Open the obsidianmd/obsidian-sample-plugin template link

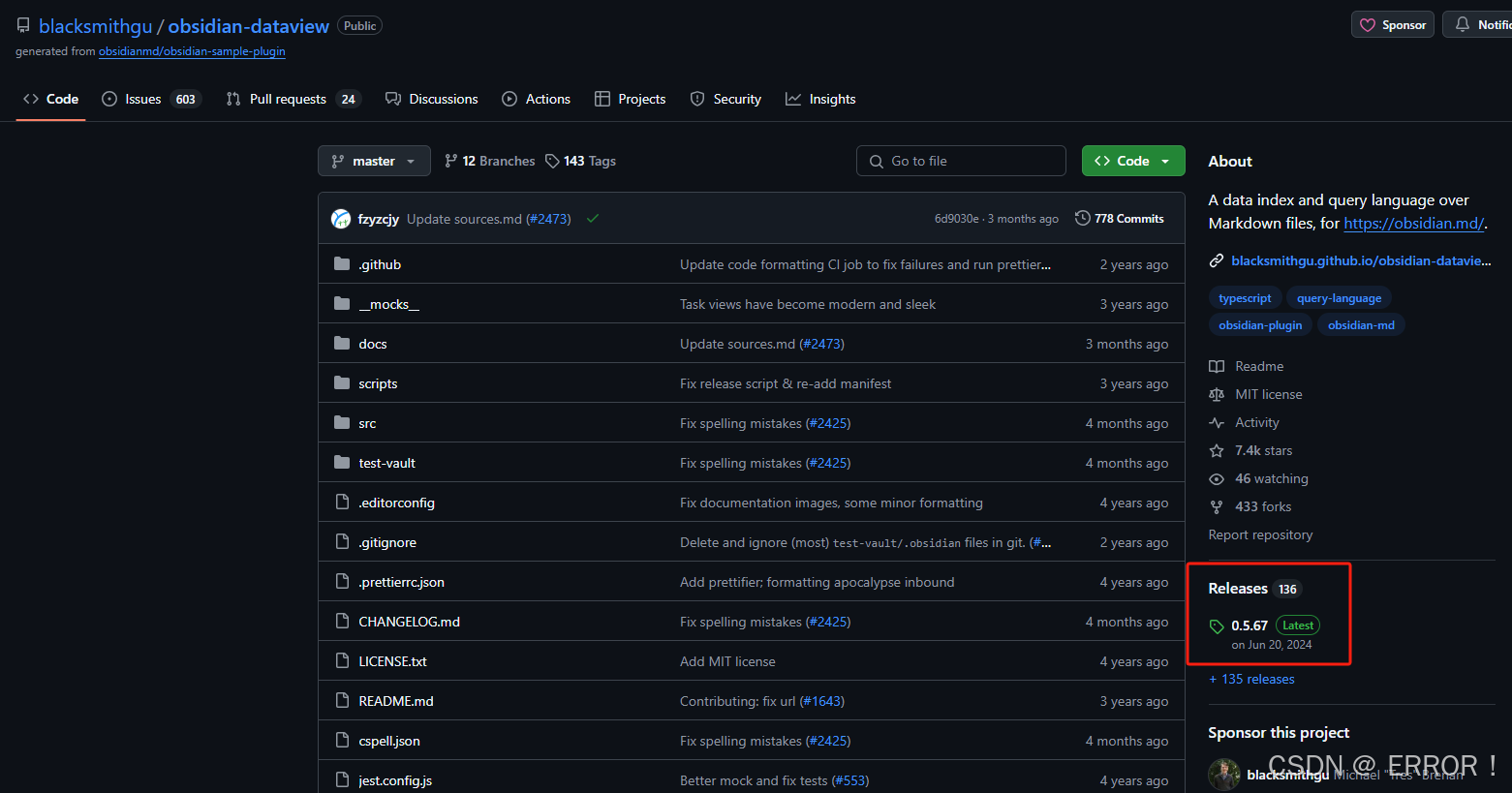click(192, 51)
